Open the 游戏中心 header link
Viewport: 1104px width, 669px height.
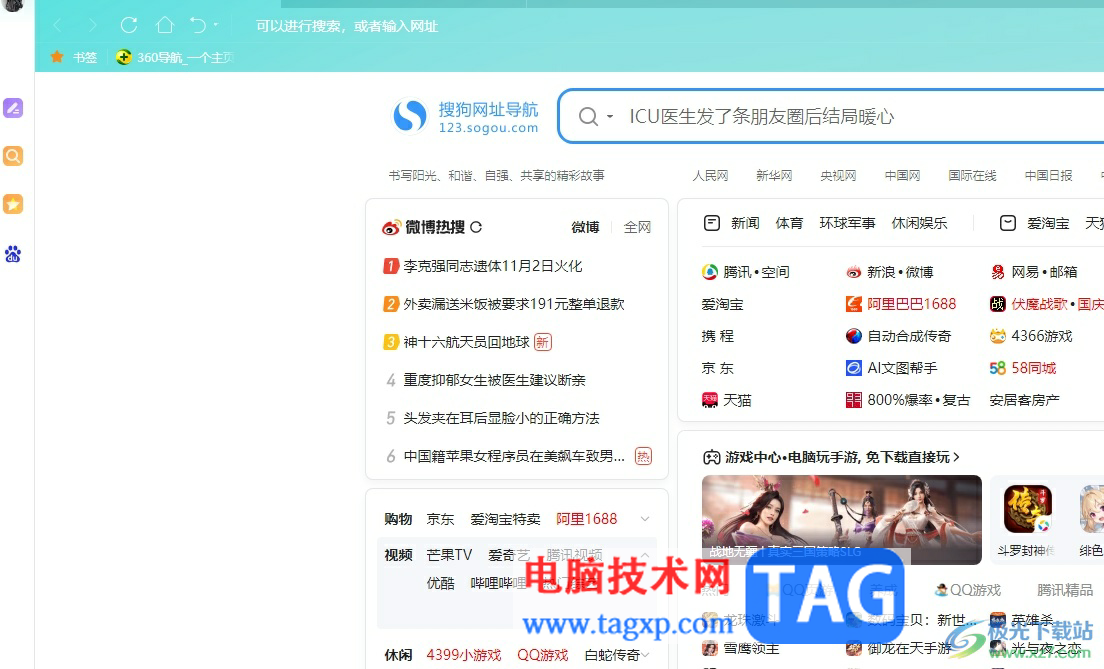pos(831,457)
